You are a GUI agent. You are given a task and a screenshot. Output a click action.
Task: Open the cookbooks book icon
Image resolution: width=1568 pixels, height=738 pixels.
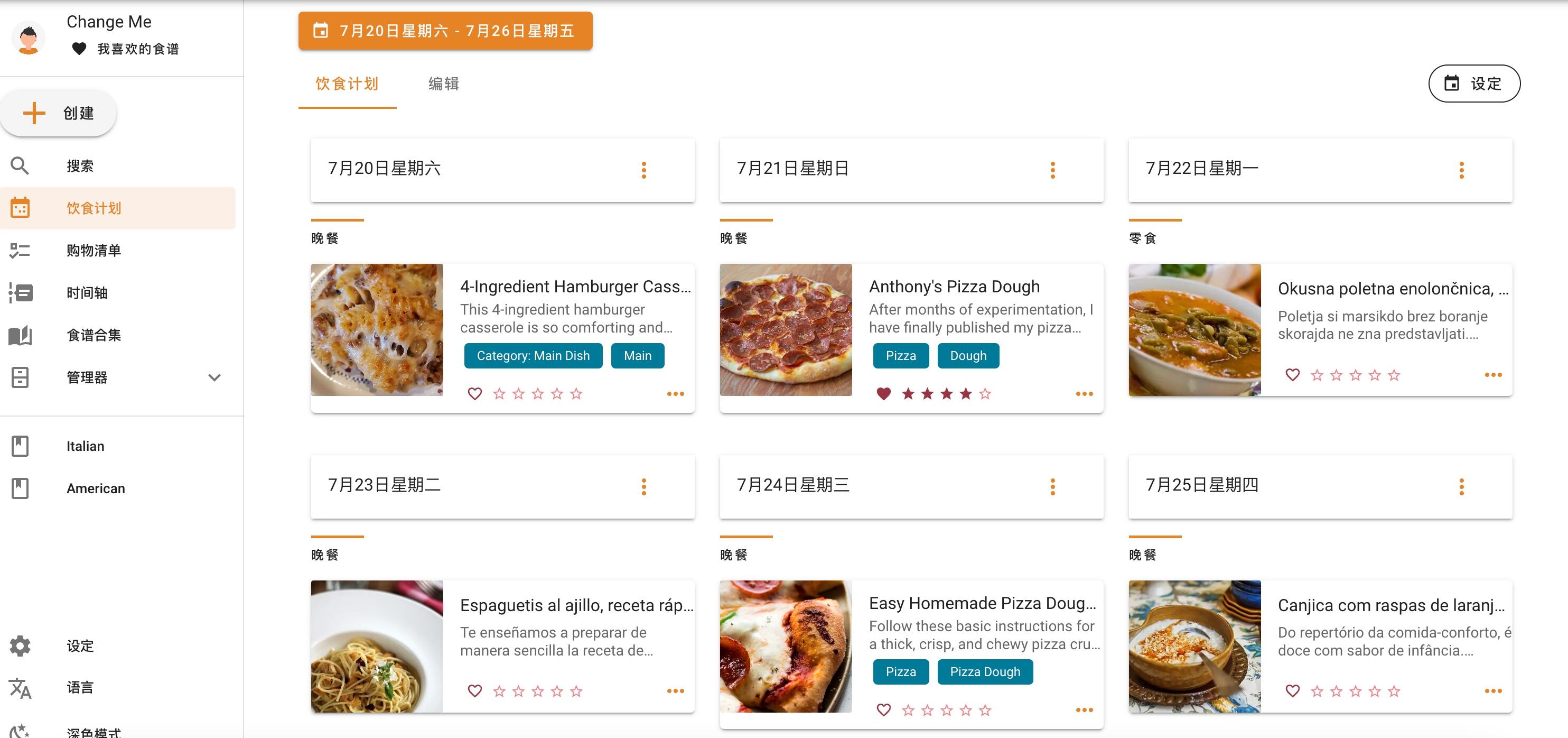coord(20,335)
